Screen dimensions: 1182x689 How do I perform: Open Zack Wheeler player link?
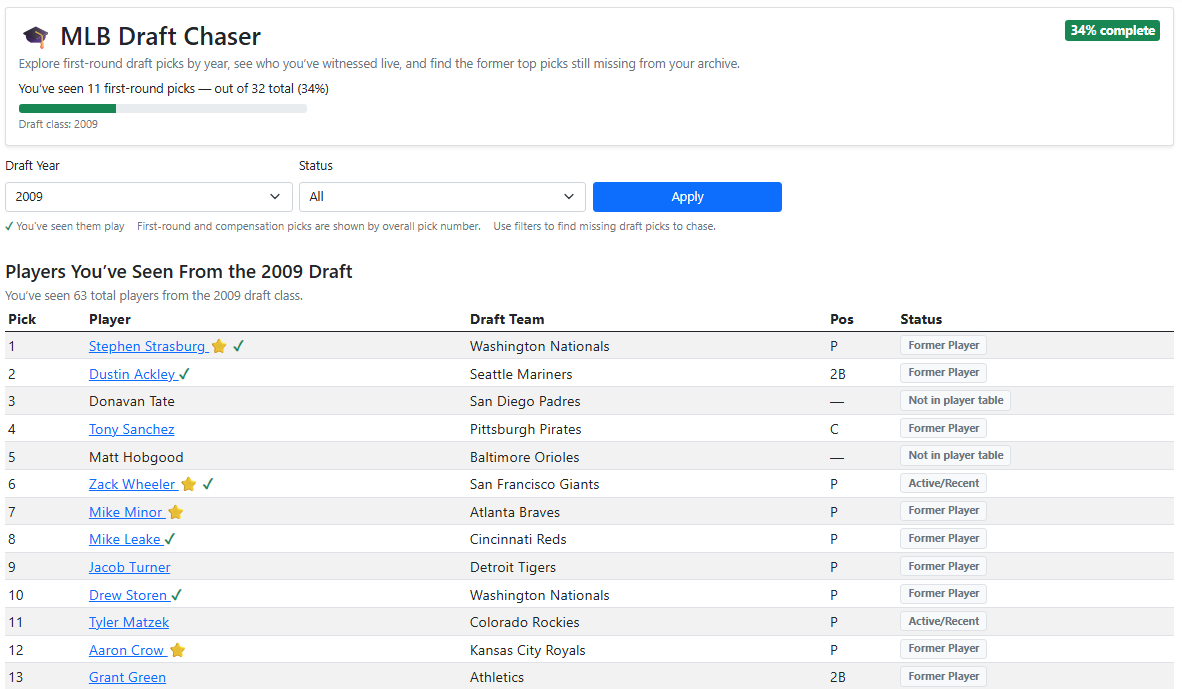[x=132, y=484]
